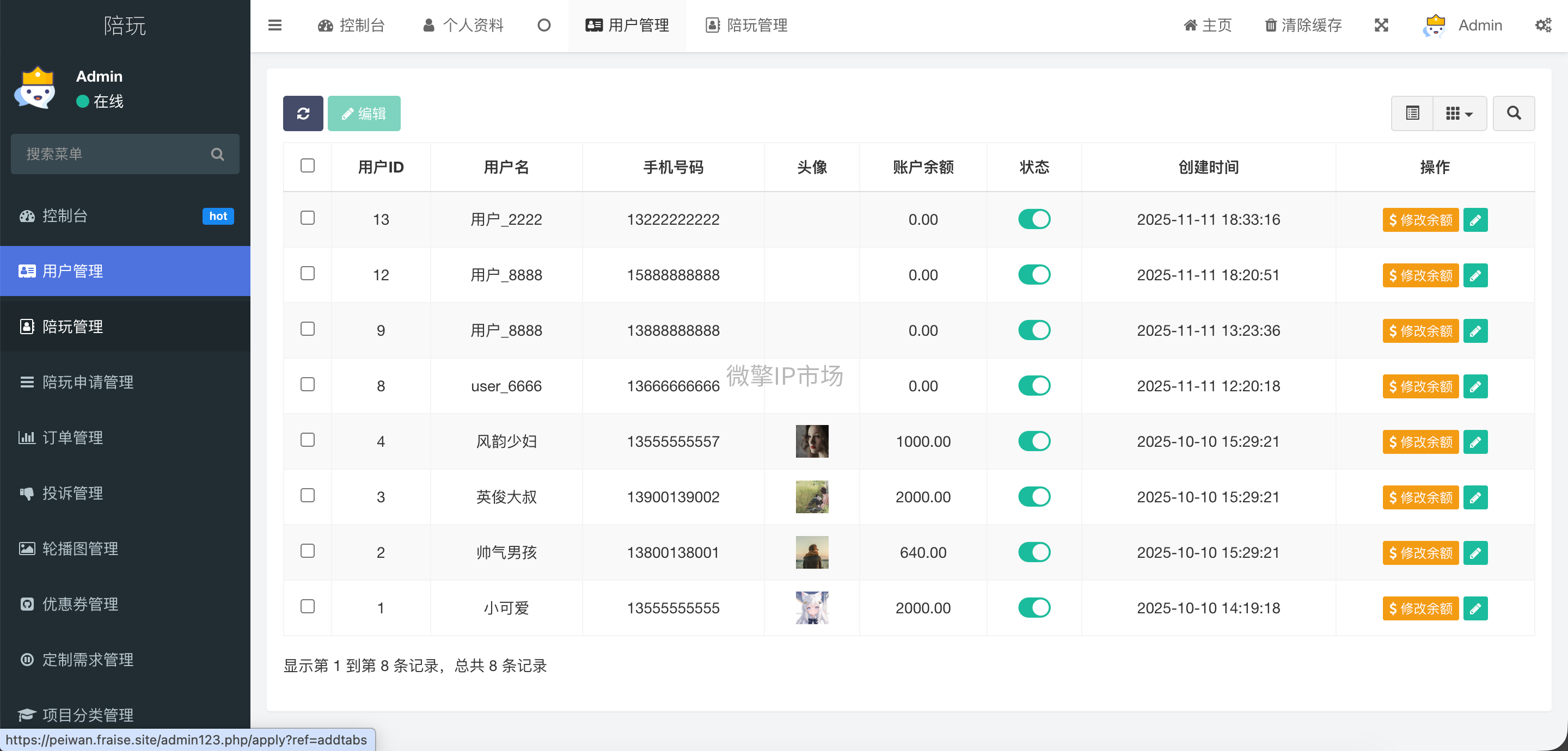Toggle fullscreen mode icon

coord(1381,26)
